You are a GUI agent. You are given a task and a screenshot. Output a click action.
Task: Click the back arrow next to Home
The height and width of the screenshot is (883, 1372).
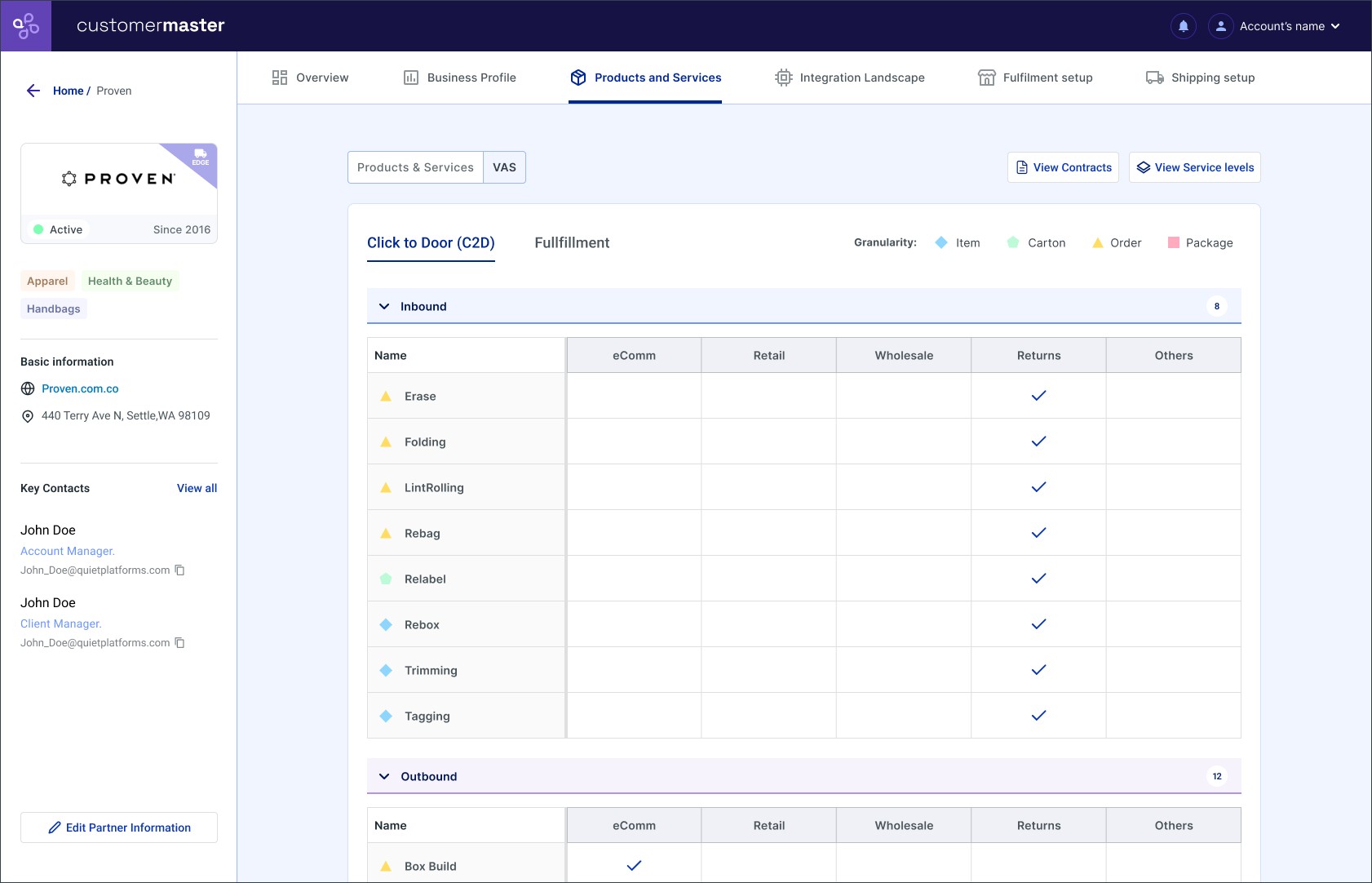[x=33, y=91]
